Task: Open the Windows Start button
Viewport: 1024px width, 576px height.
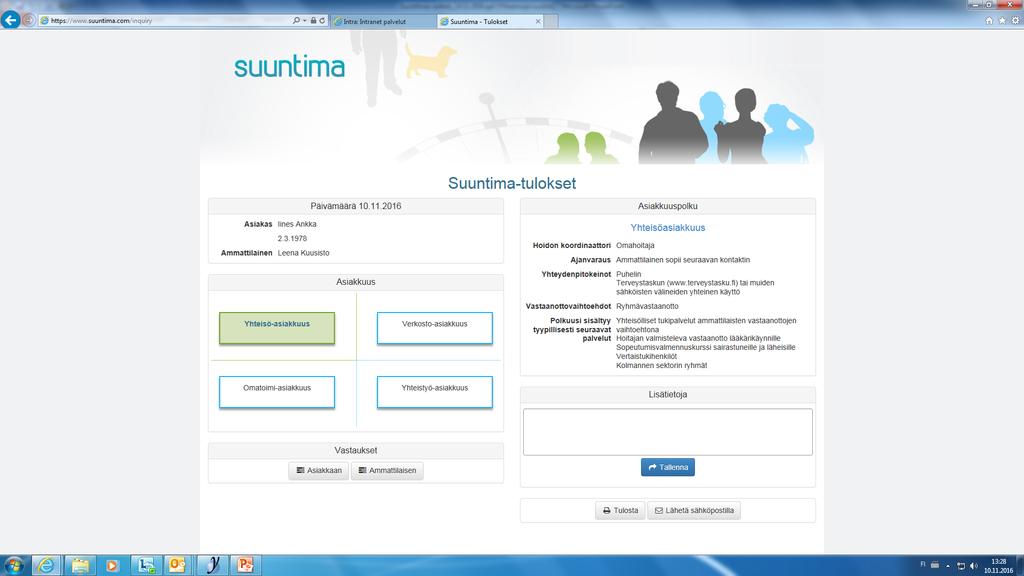Action: [14, 565]
